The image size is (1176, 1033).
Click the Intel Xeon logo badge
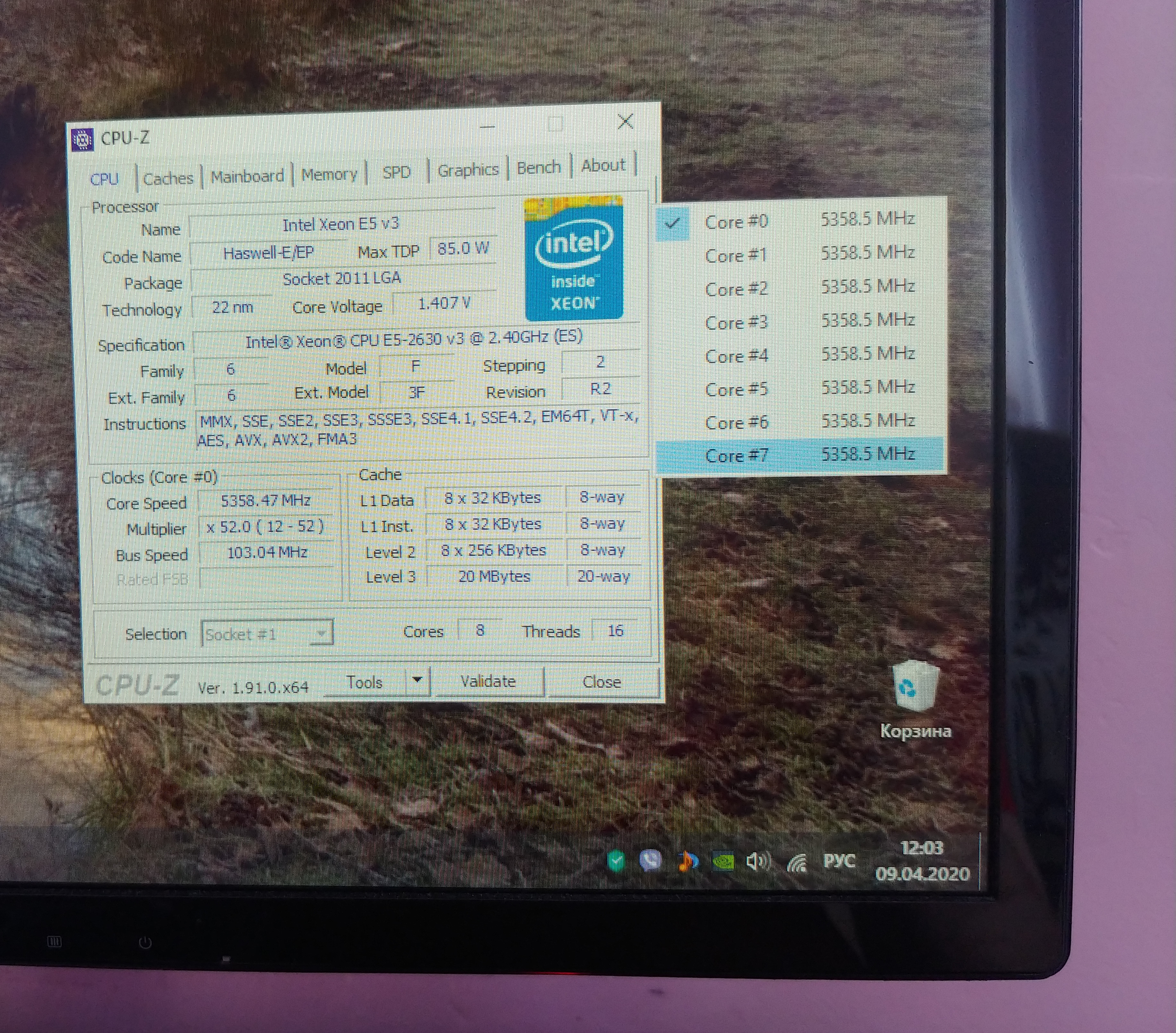573,258
